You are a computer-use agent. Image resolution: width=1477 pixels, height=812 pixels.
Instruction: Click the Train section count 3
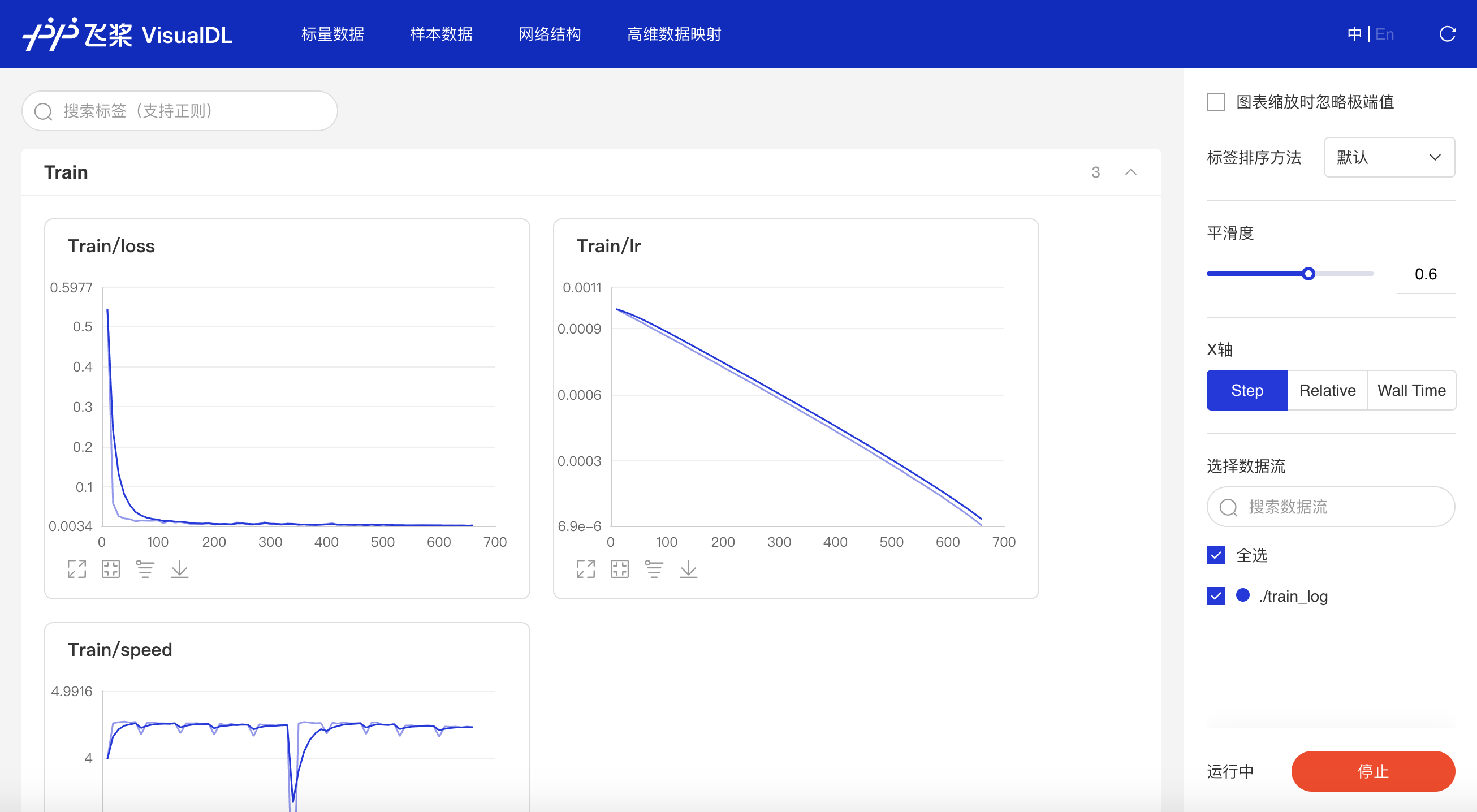(x=1095, y=172)
